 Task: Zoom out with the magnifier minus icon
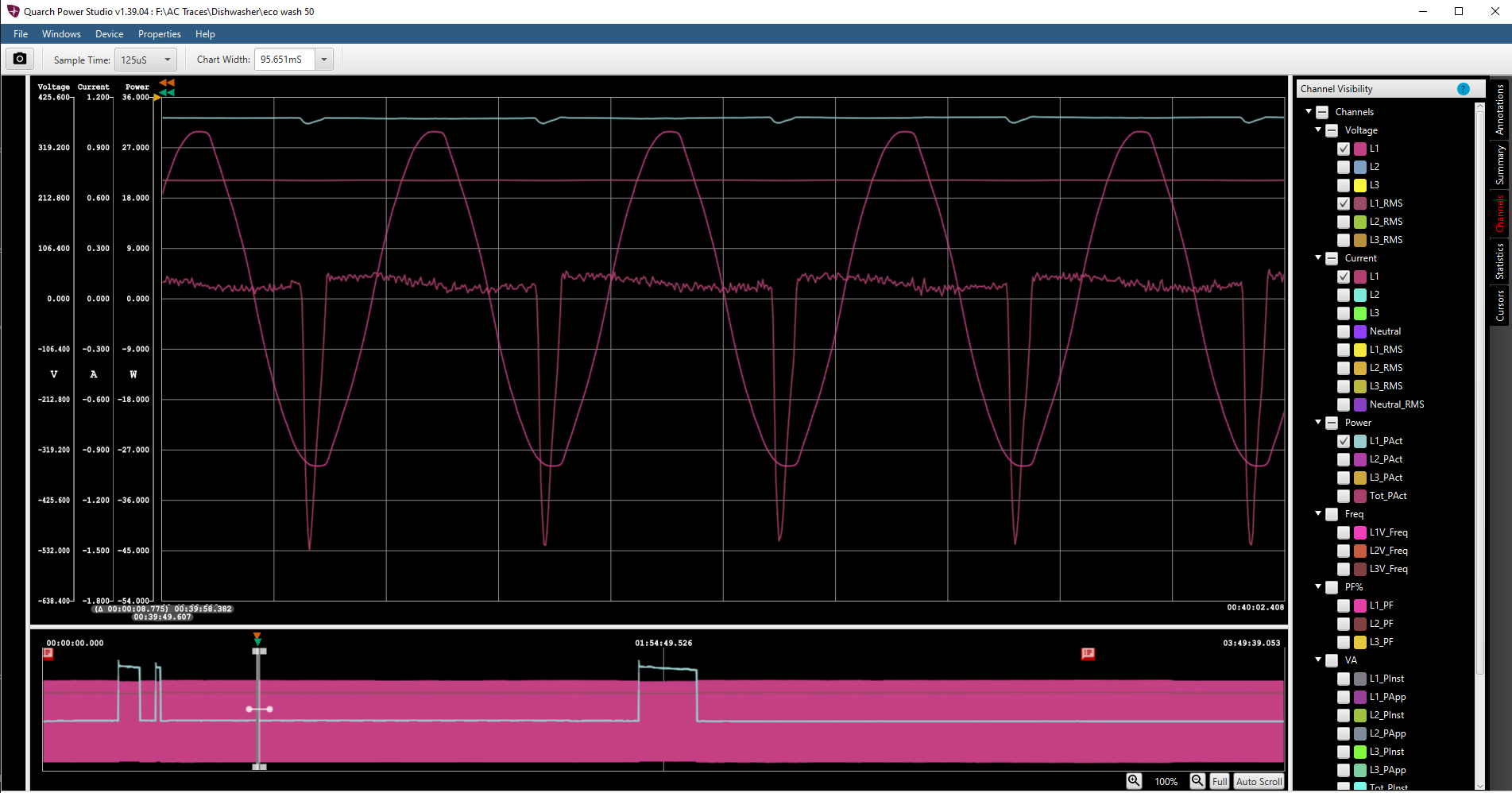pos(1197,781)
